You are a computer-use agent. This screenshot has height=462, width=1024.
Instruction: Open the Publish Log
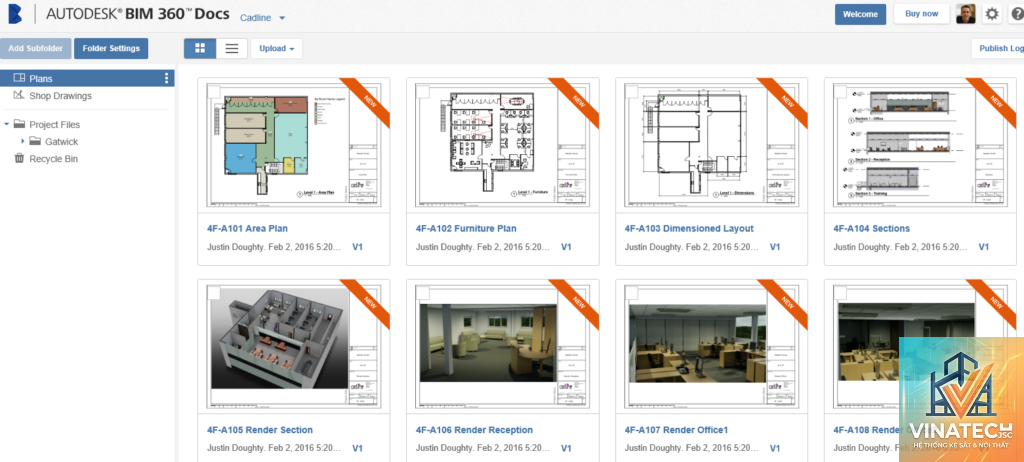[999, 48]
